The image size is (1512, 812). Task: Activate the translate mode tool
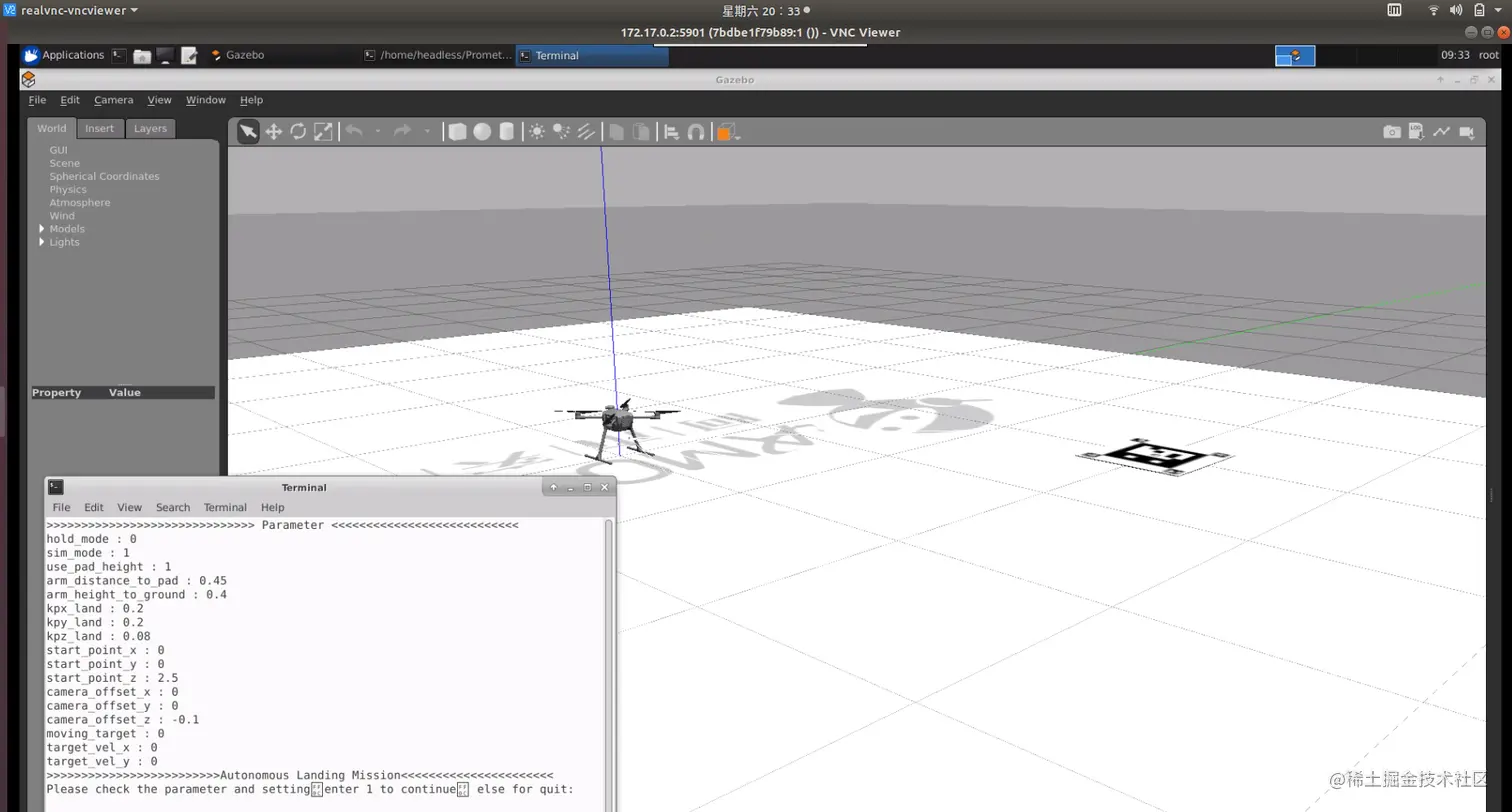(273, 131)
